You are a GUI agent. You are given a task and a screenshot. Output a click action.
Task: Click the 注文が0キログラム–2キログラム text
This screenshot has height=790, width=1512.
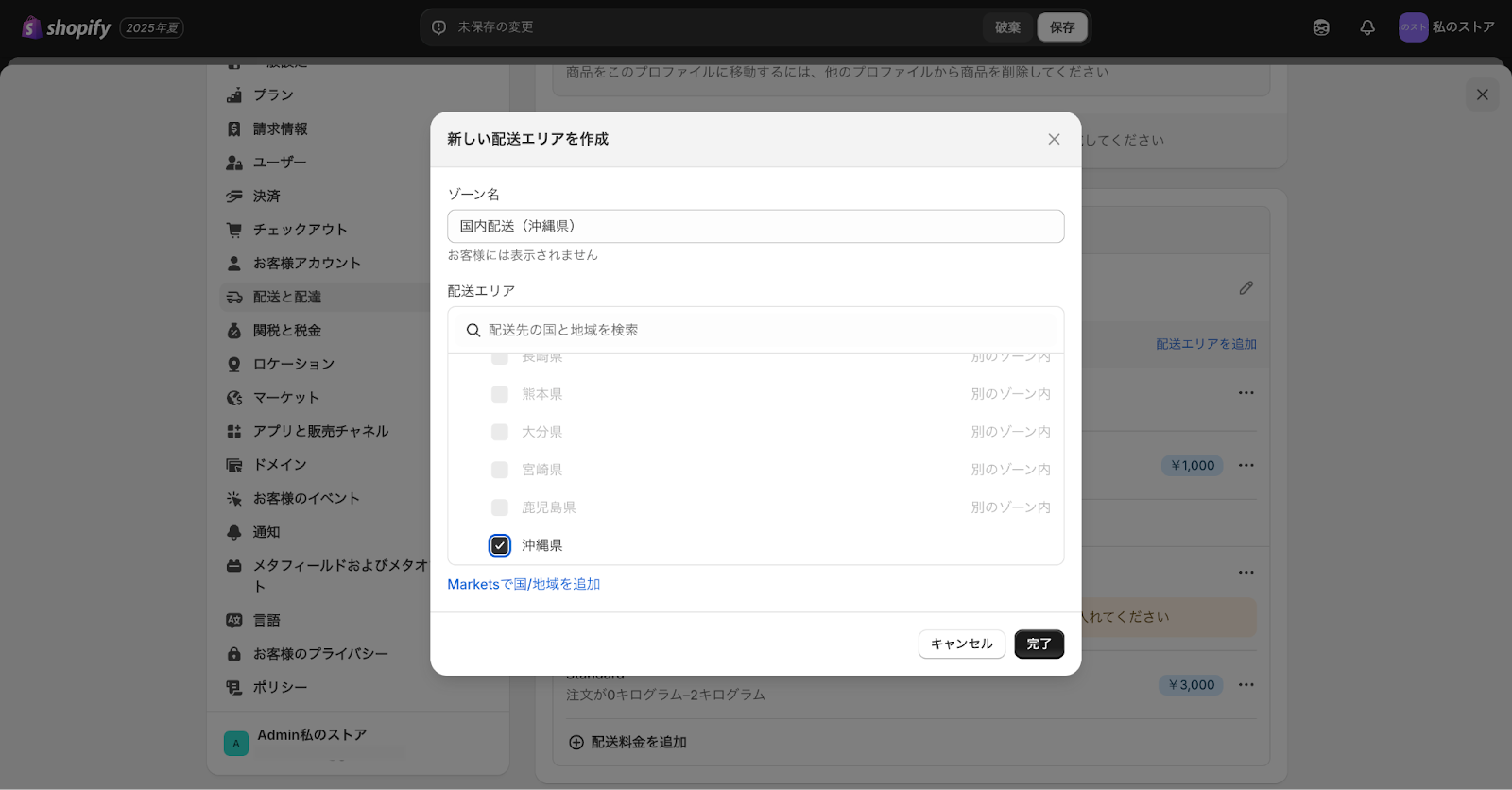[x=666, y=695]
